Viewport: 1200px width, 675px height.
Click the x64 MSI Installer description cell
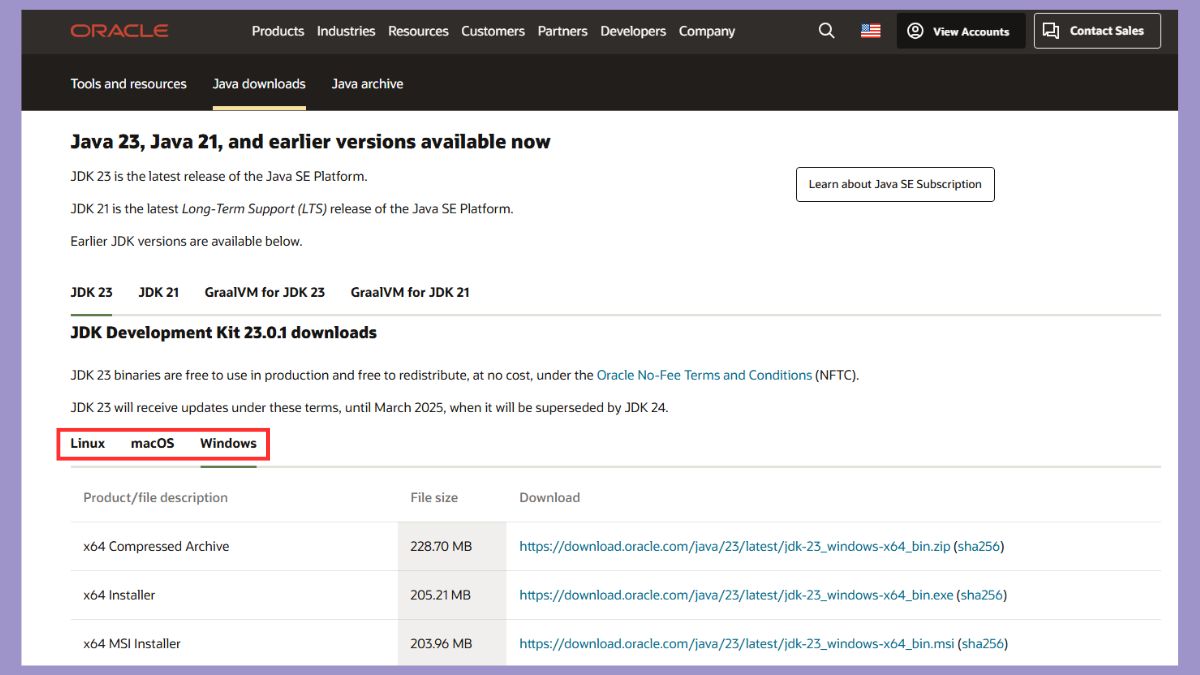pyautogui.click(x=132, y=644)
